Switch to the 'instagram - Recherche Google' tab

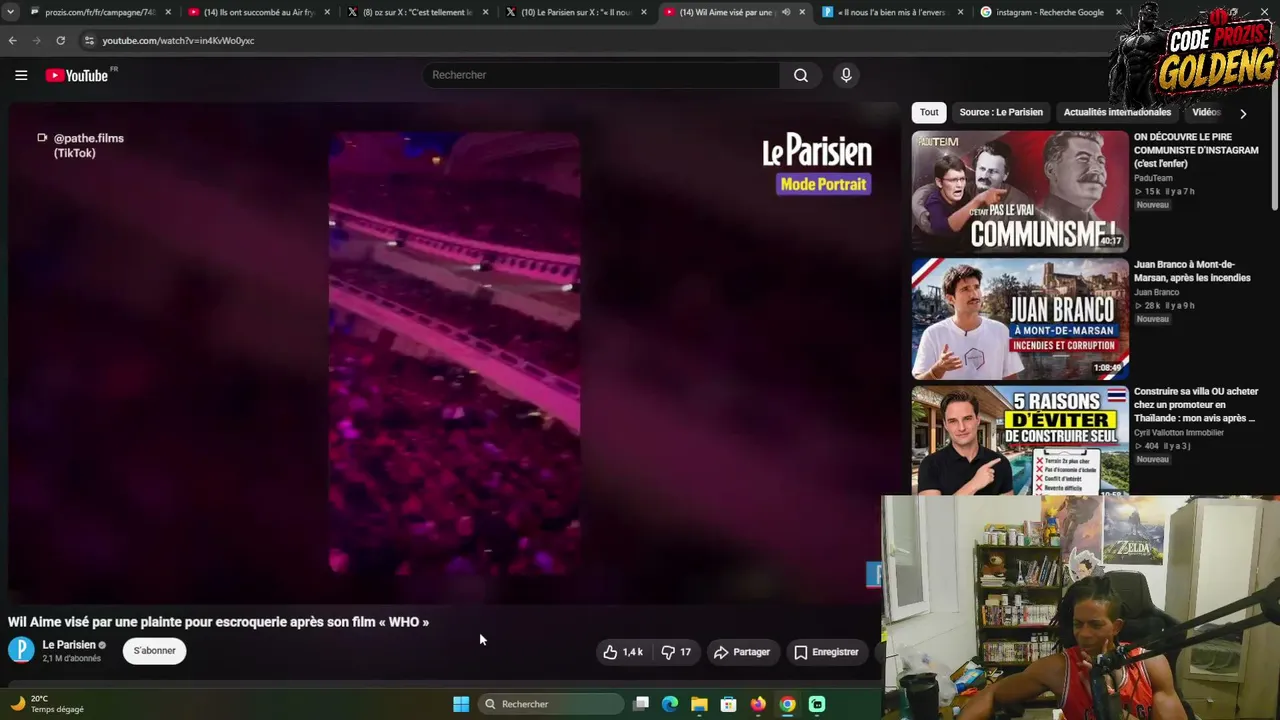(x=1051, y=12)
